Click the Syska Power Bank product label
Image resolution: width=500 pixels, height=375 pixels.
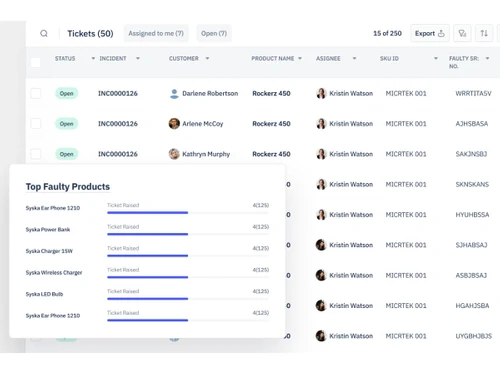48,229
